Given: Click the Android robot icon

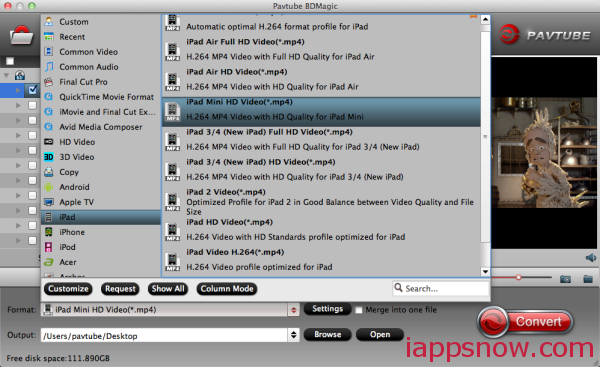Looking at the screenshot, I should [49, 187].
